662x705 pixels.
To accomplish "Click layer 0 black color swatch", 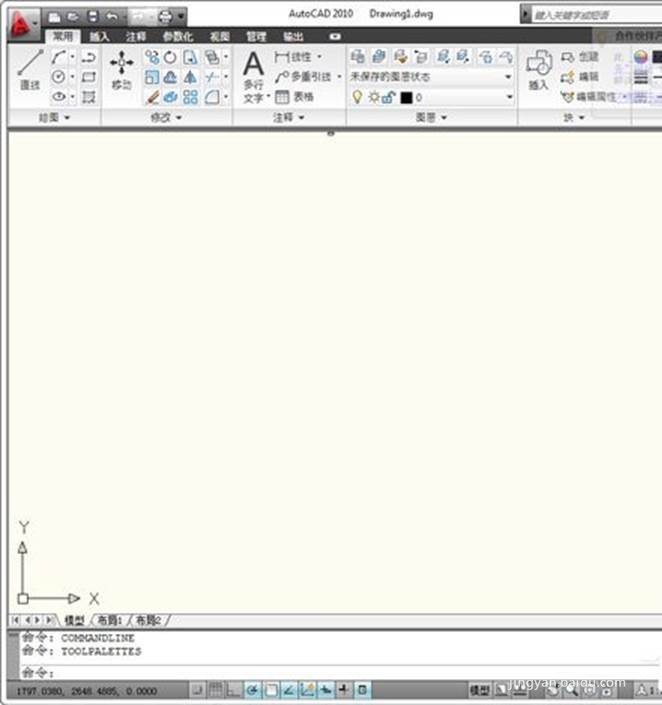I will (x=406, y=98).
